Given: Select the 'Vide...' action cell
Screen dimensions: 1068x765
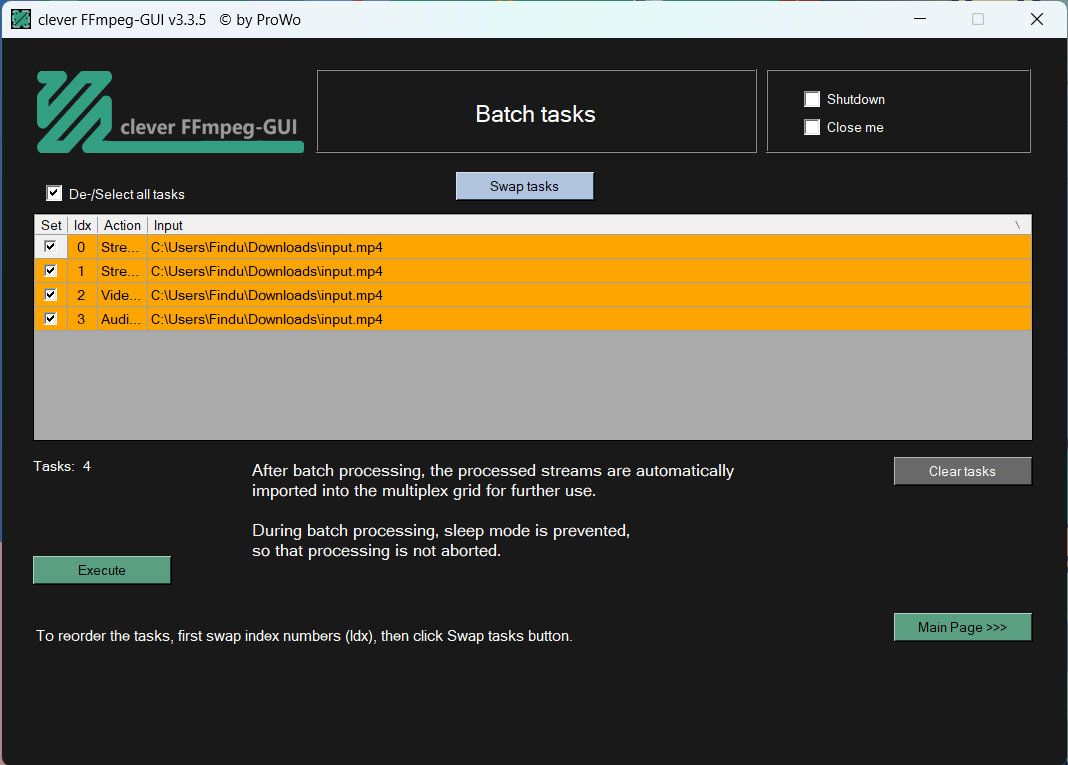Looking at the screenshot, I should click(122, 295).
